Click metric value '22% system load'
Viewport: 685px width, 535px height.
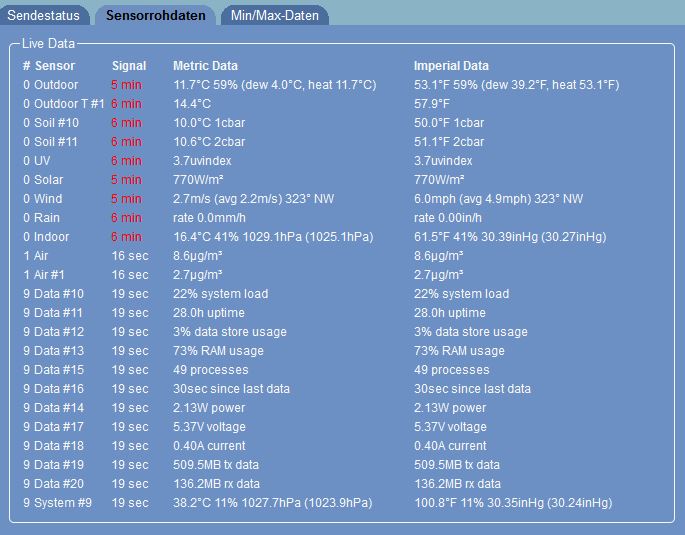221,294
